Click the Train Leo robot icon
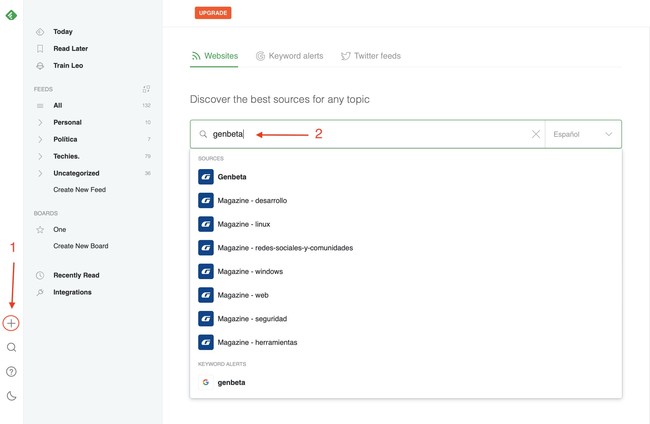Image resolution: width=650 pixels, height=424 pixels. point(40,66)
